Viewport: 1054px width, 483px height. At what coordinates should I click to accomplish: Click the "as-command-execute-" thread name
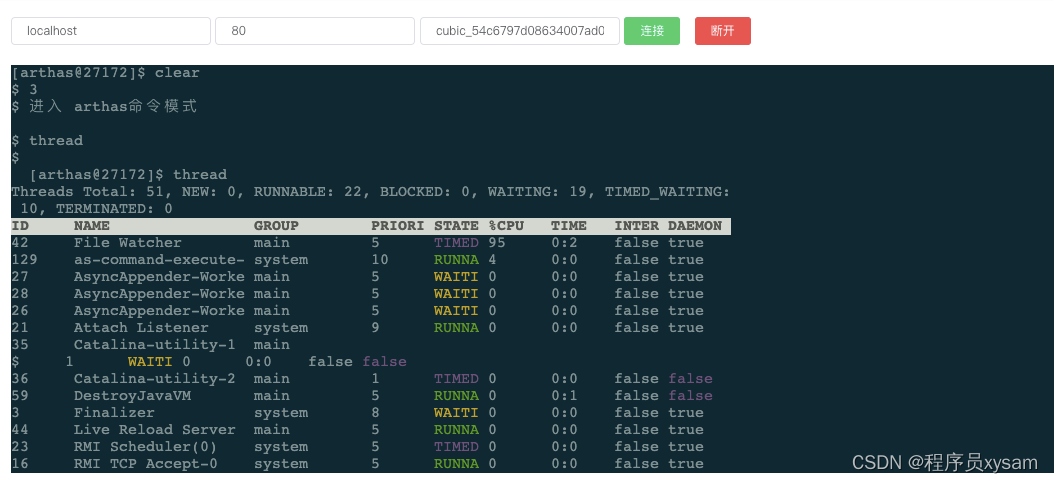pyautogui.click(x=159, y=259)
